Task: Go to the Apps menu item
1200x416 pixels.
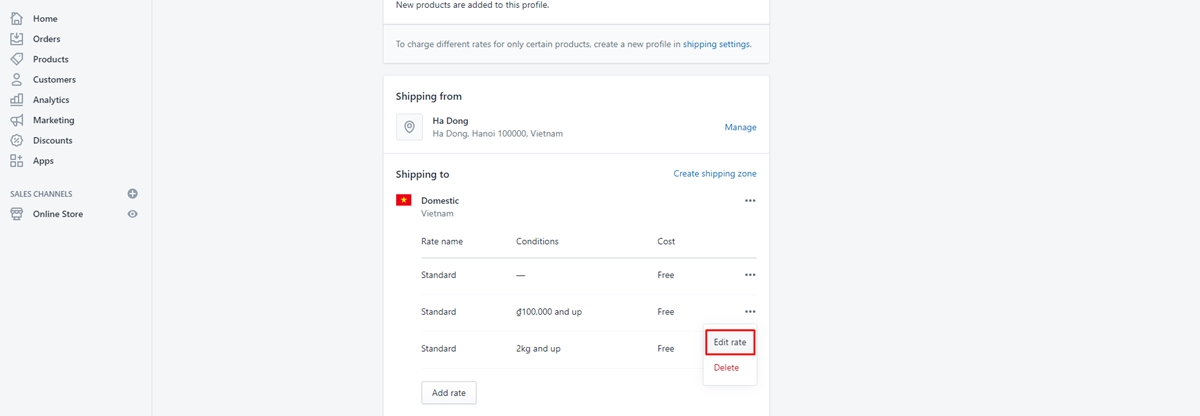Action: (x=43, y=160)
